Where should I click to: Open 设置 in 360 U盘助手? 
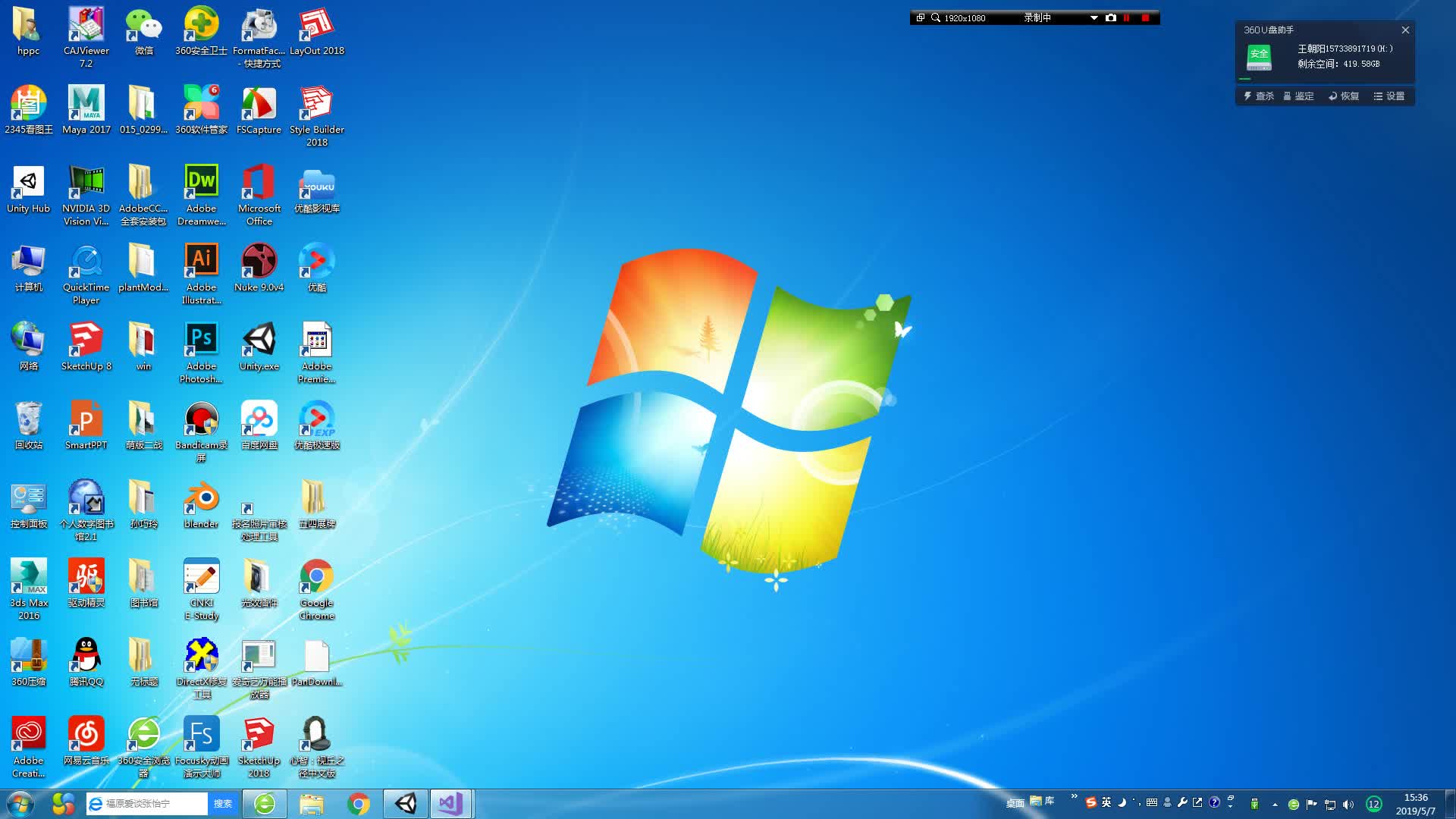pos(1389,96)
